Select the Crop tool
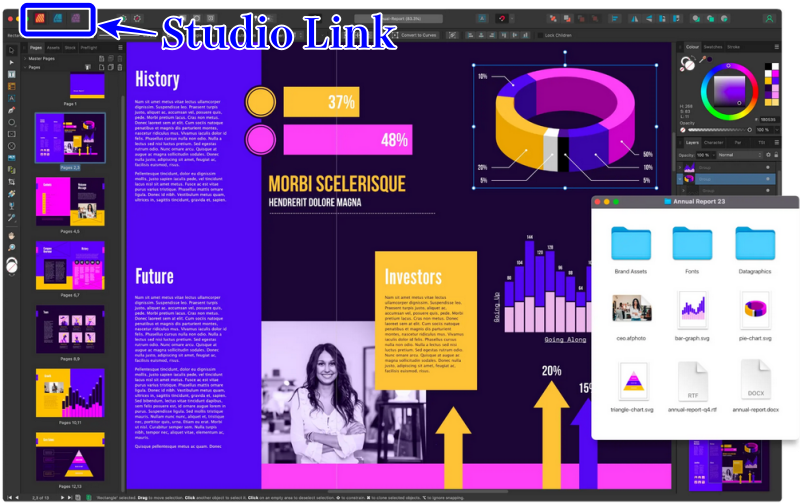Viewport: 800px width, 503px height. (11, 182)
